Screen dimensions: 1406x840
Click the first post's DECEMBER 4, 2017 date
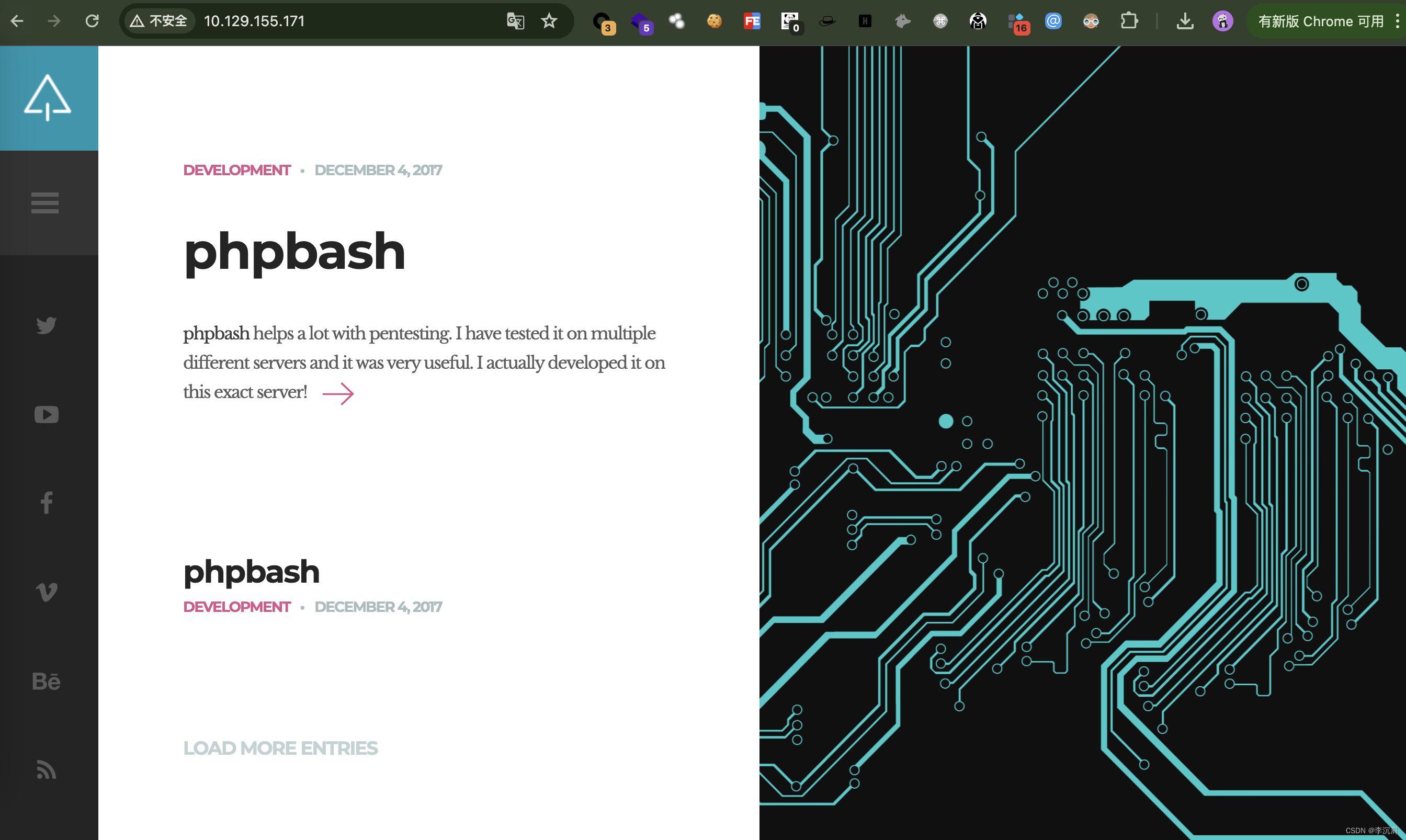pos(378,170)
